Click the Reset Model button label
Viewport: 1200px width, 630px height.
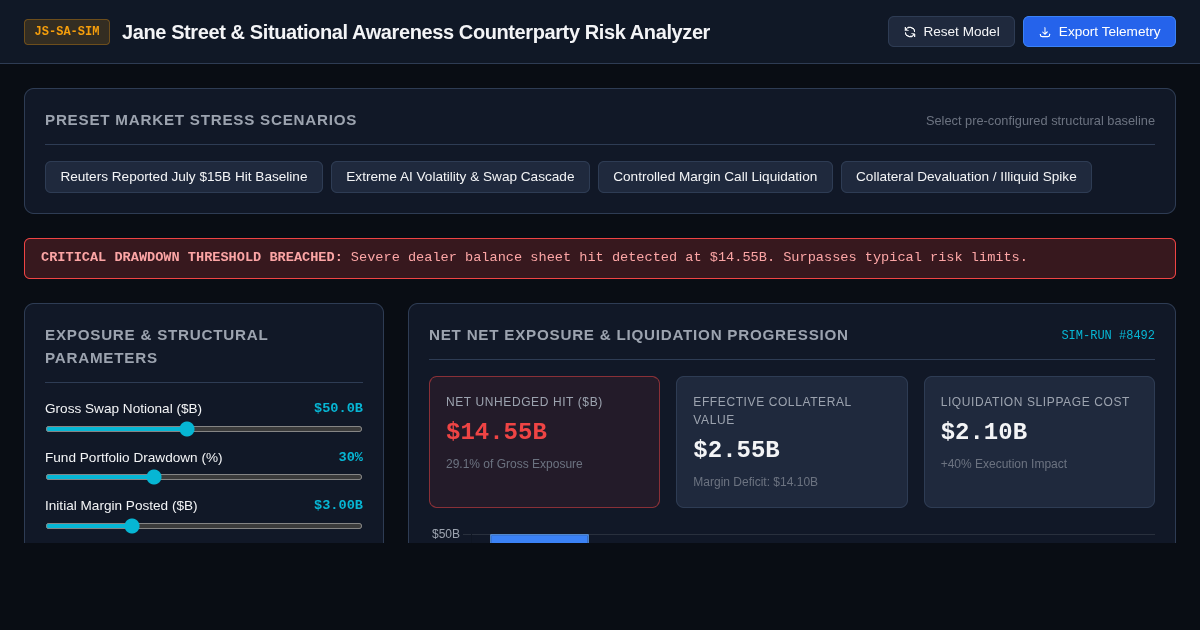coord(961,32)
